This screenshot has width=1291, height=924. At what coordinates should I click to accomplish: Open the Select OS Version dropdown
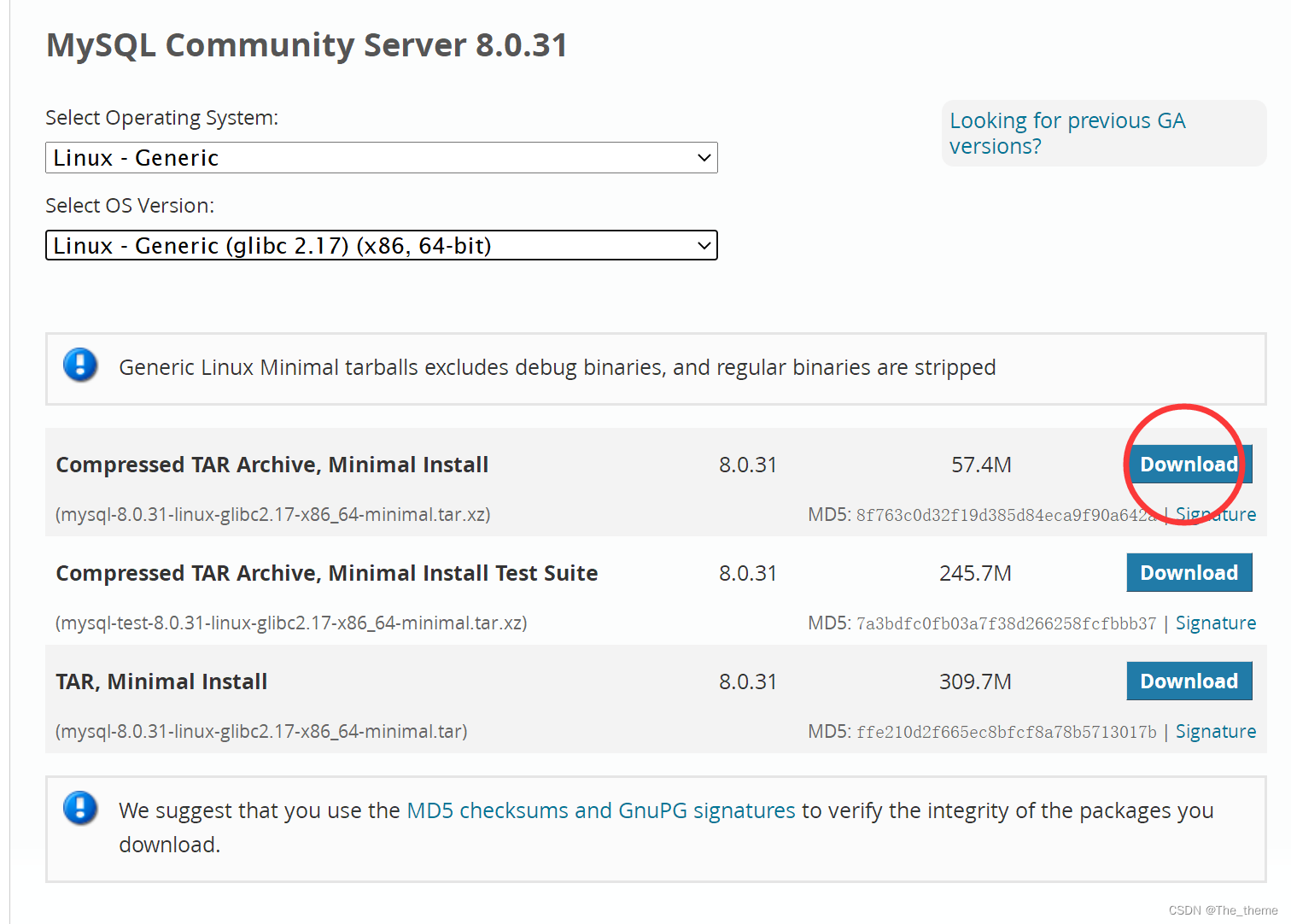tap(381, 246)
